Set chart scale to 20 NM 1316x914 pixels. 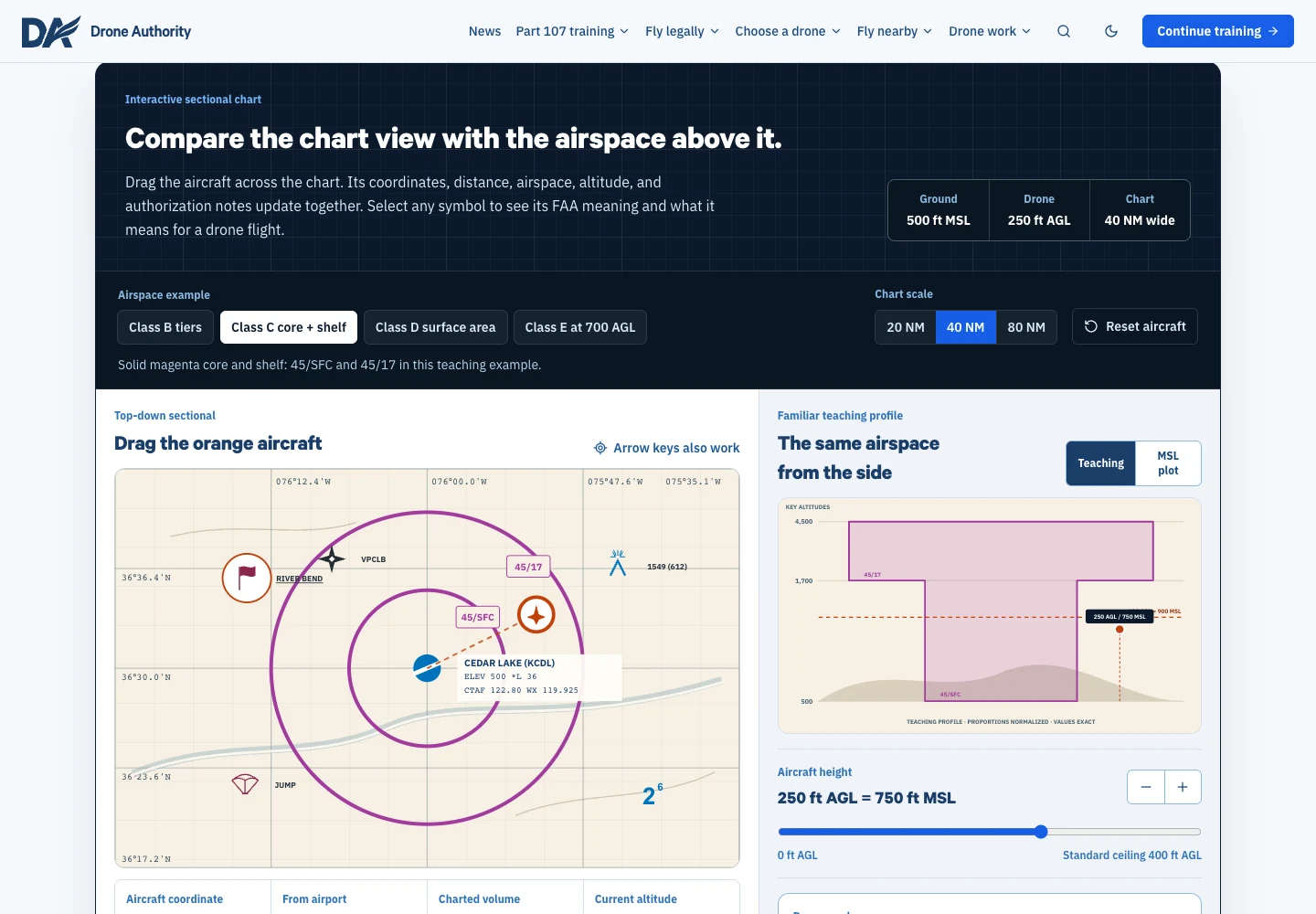pos(906,327)
